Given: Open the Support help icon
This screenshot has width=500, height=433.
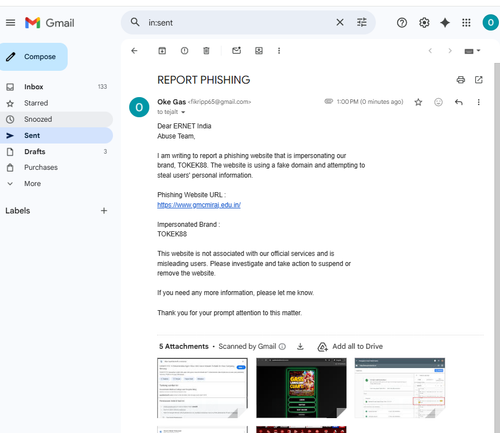Looking at the screenshot, I should coord(402,23).
